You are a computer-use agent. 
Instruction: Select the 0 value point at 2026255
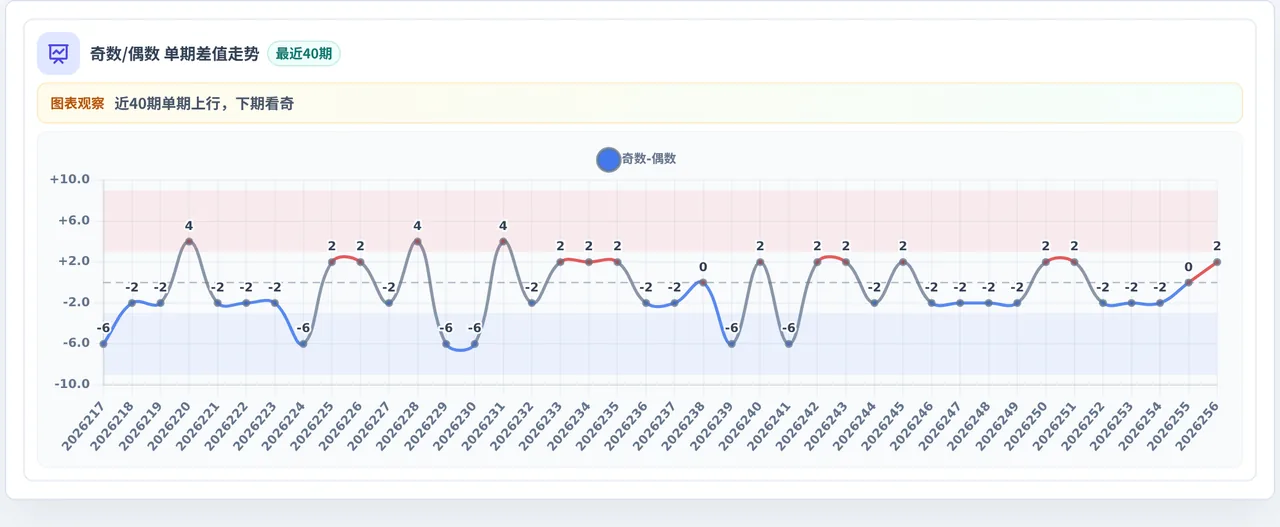(1188, 283)
